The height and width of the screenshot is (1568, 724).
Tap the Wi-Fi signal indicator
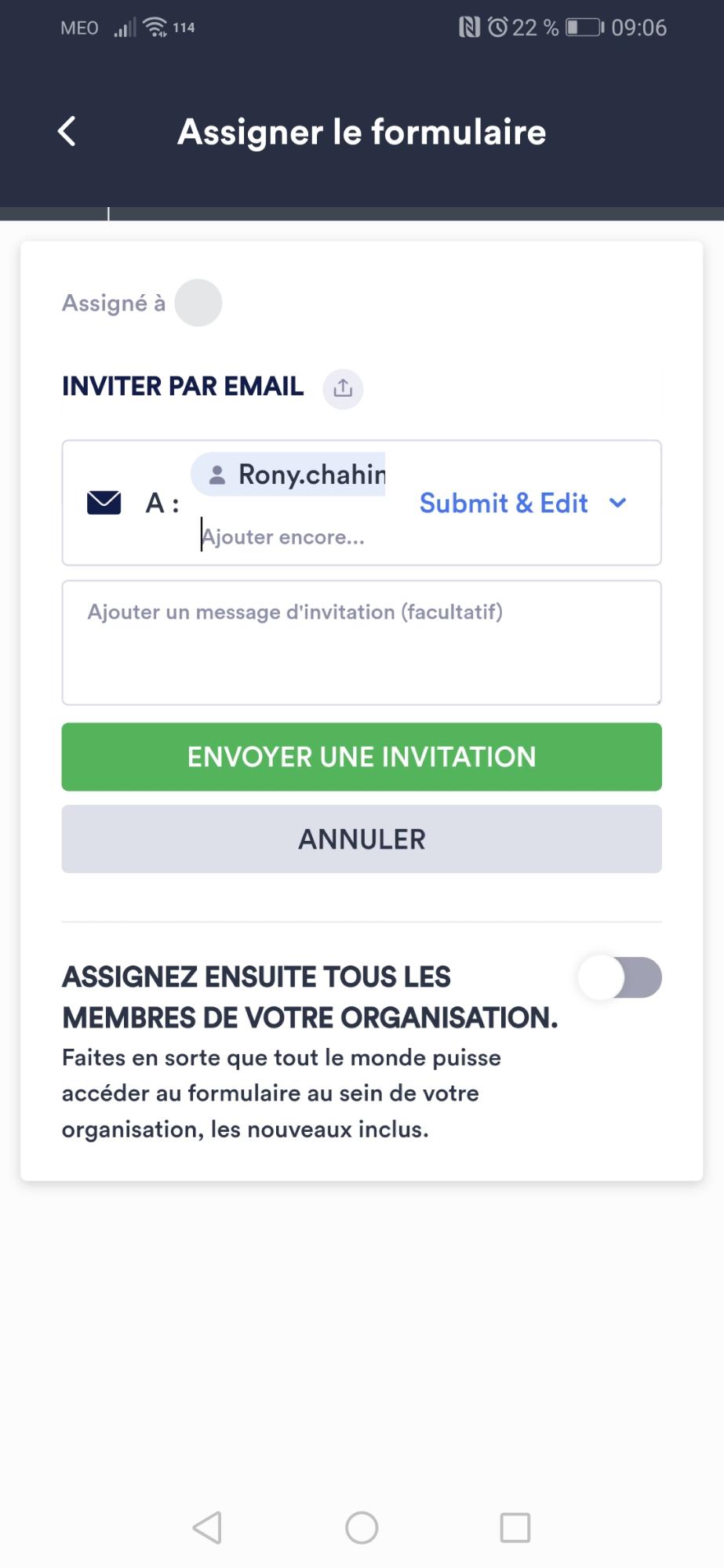(156, 26)
